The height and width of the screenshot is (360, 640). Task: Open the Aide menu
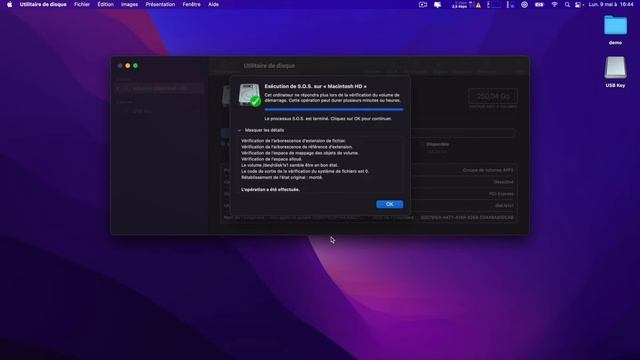click(x=213, y=4)
